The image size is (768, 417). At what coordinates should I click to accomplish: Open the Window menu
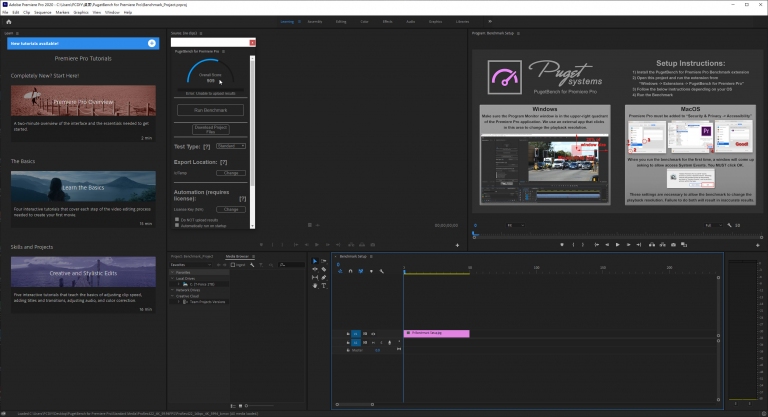click(x=112, y=12)
